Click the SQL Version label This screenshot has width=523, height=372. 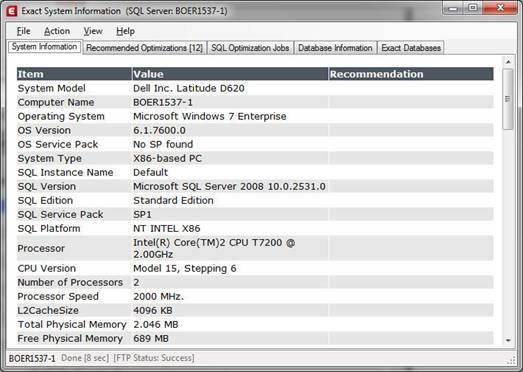(47, 187)
